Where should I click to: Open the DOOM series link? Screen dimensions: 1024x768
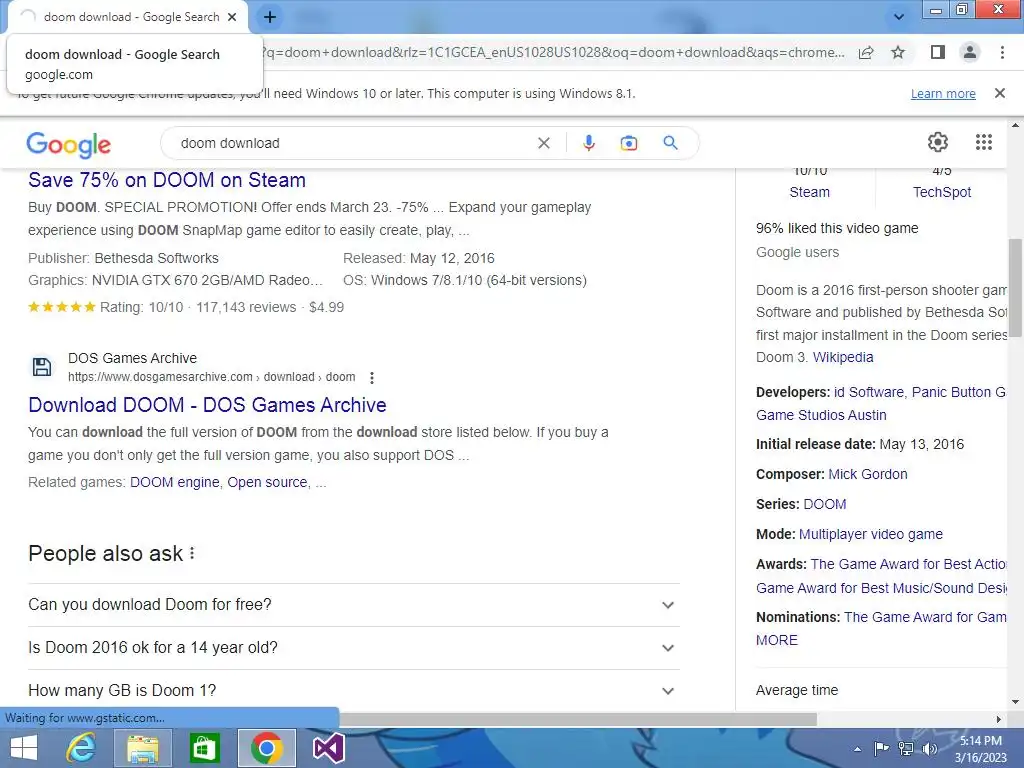click(824, 504)
